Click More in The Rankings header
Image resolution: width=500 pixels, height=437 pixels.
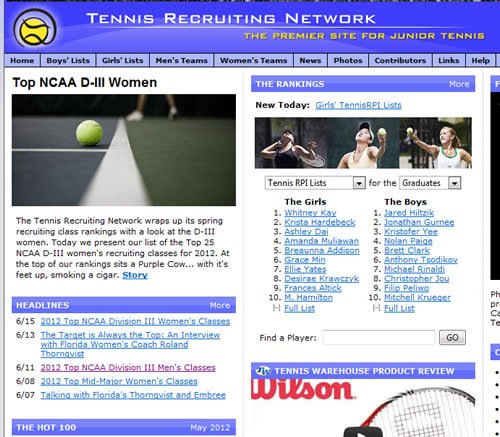459,84
